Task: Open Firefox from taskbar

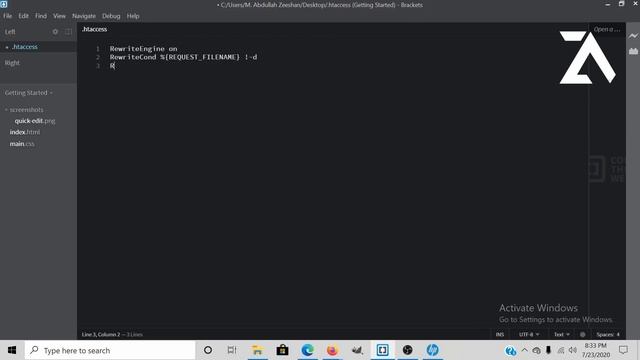Action: click(332, 350)
